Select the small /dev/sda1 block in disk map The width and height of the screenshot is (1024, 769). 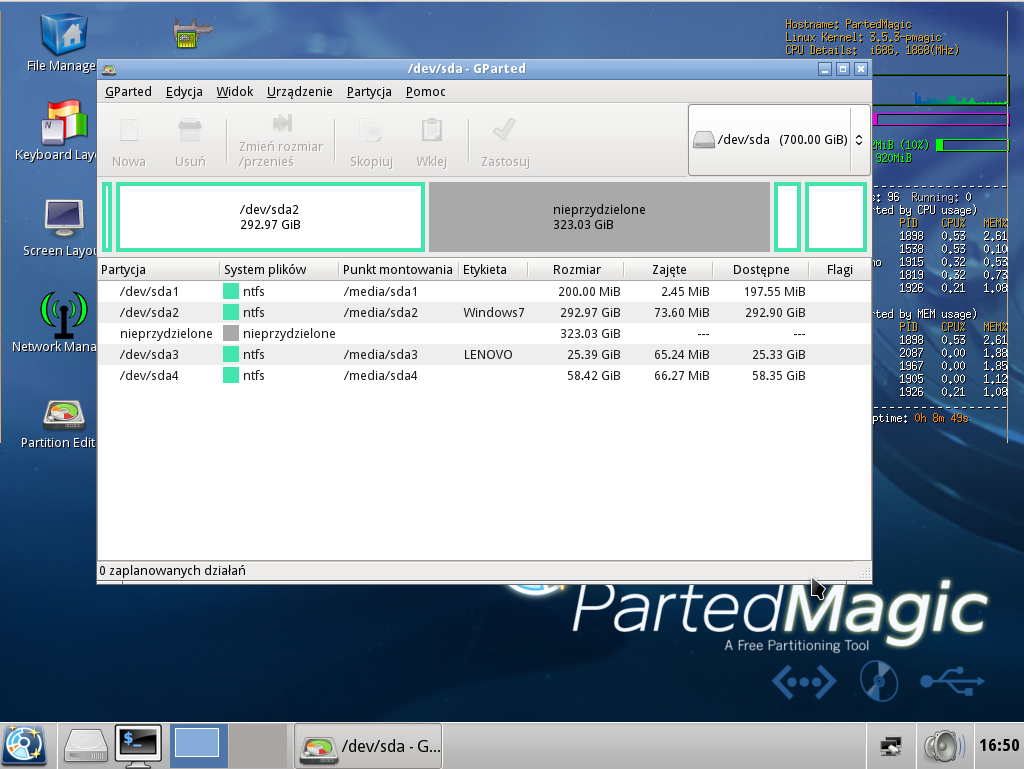coord(107,217)
